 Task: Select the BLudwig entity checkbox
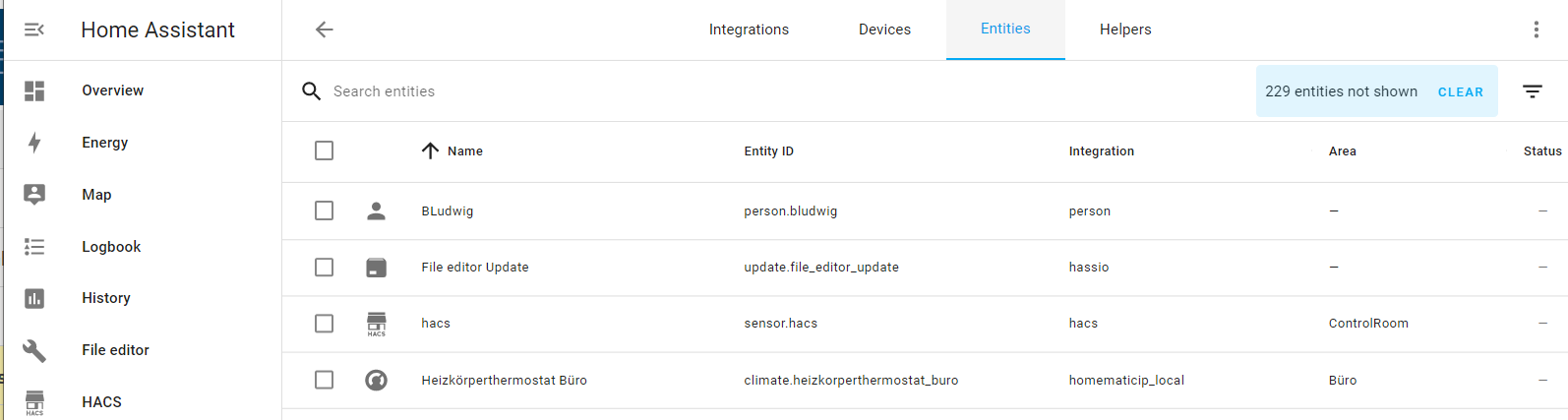[x=324, y=210]
